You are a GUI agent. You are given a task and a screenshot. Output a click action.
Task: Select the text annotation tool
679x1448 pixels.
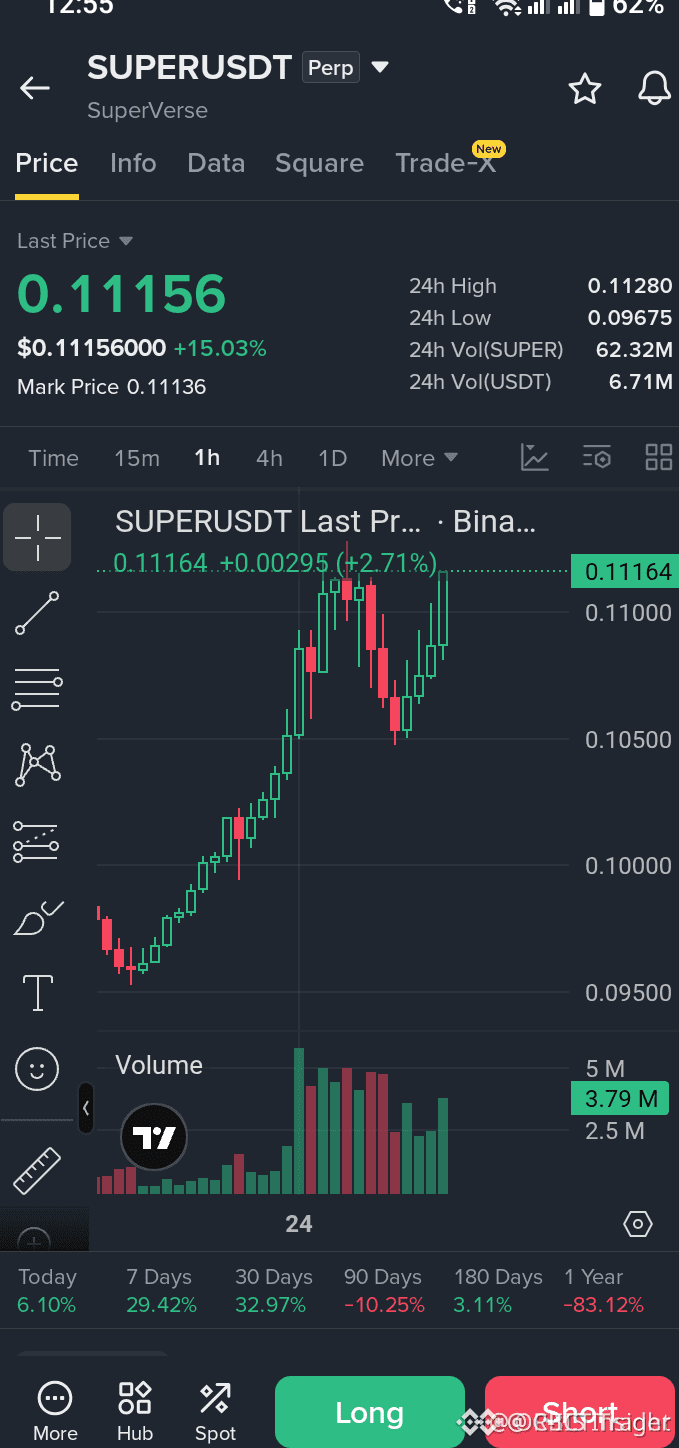(38, 993)
